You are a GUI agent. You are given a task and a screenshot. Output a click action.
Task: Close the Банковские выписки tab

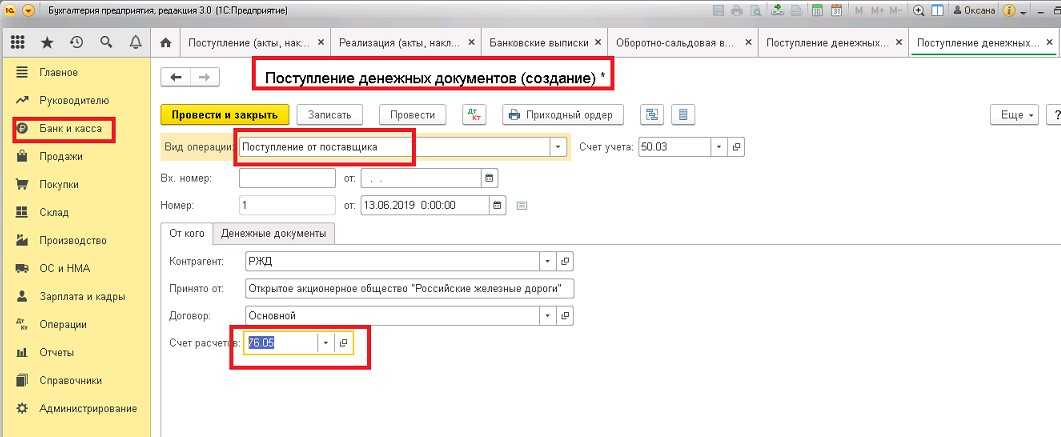[x=597, y=42]
